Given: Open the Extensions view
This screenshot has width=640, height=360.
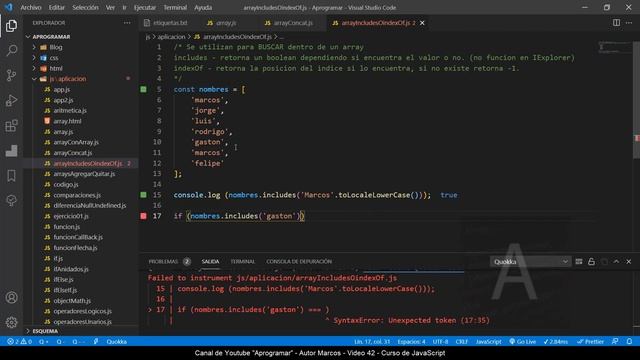Looking at the screenshot, I should click(x=11, y=125).
